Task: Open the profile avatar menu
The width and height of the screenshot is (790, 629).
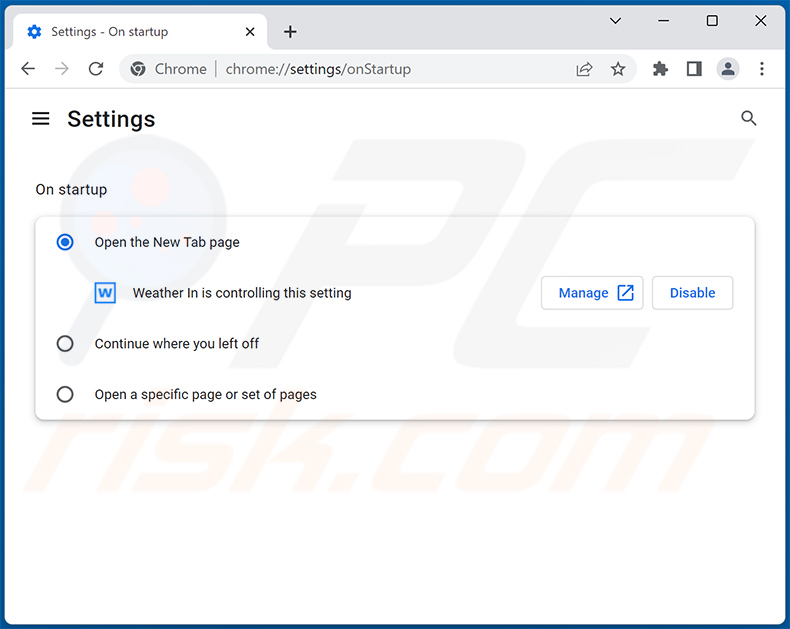Action: point(728,69)
